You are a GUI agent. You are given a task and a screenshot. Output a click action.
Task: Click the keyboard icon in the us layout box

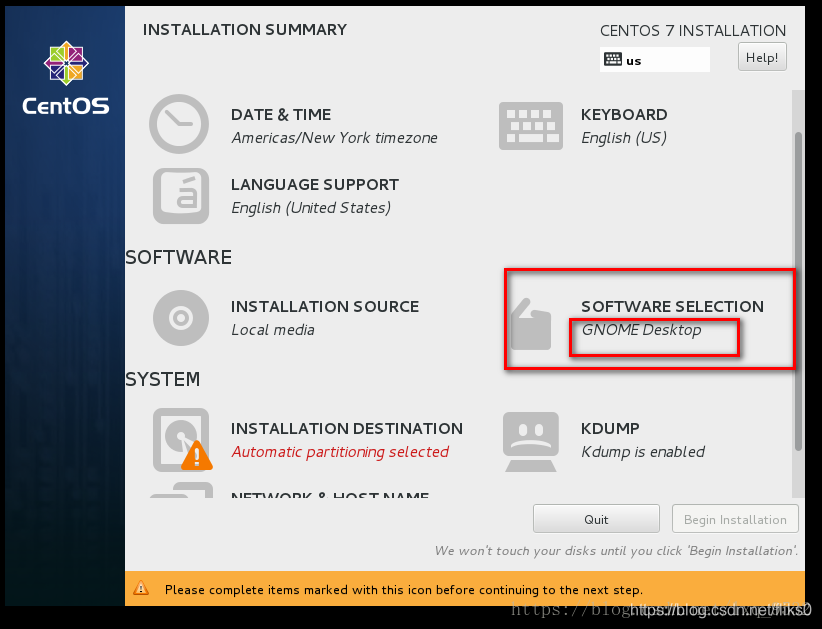[612, 59]
